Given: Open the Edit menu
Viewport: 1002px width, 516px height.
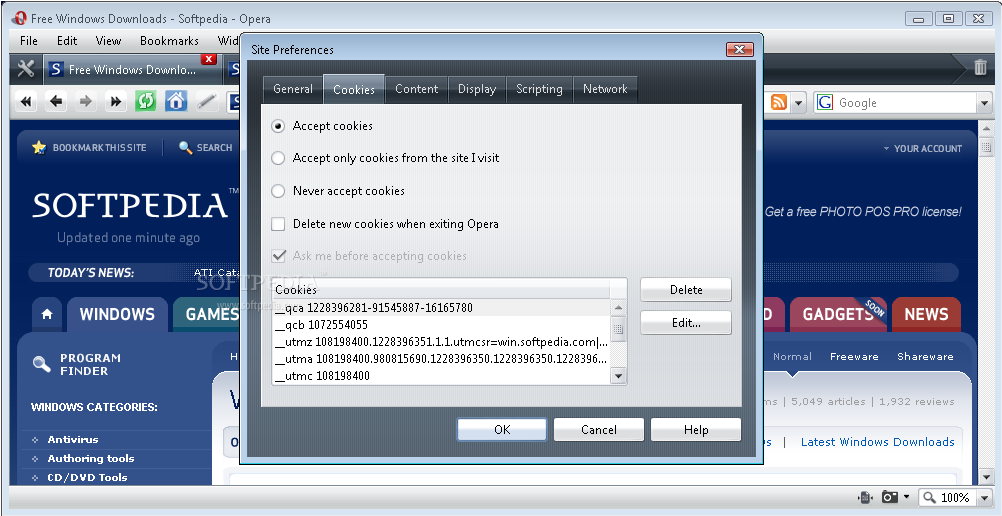Looking at the screenshot, I should (66, 41).
